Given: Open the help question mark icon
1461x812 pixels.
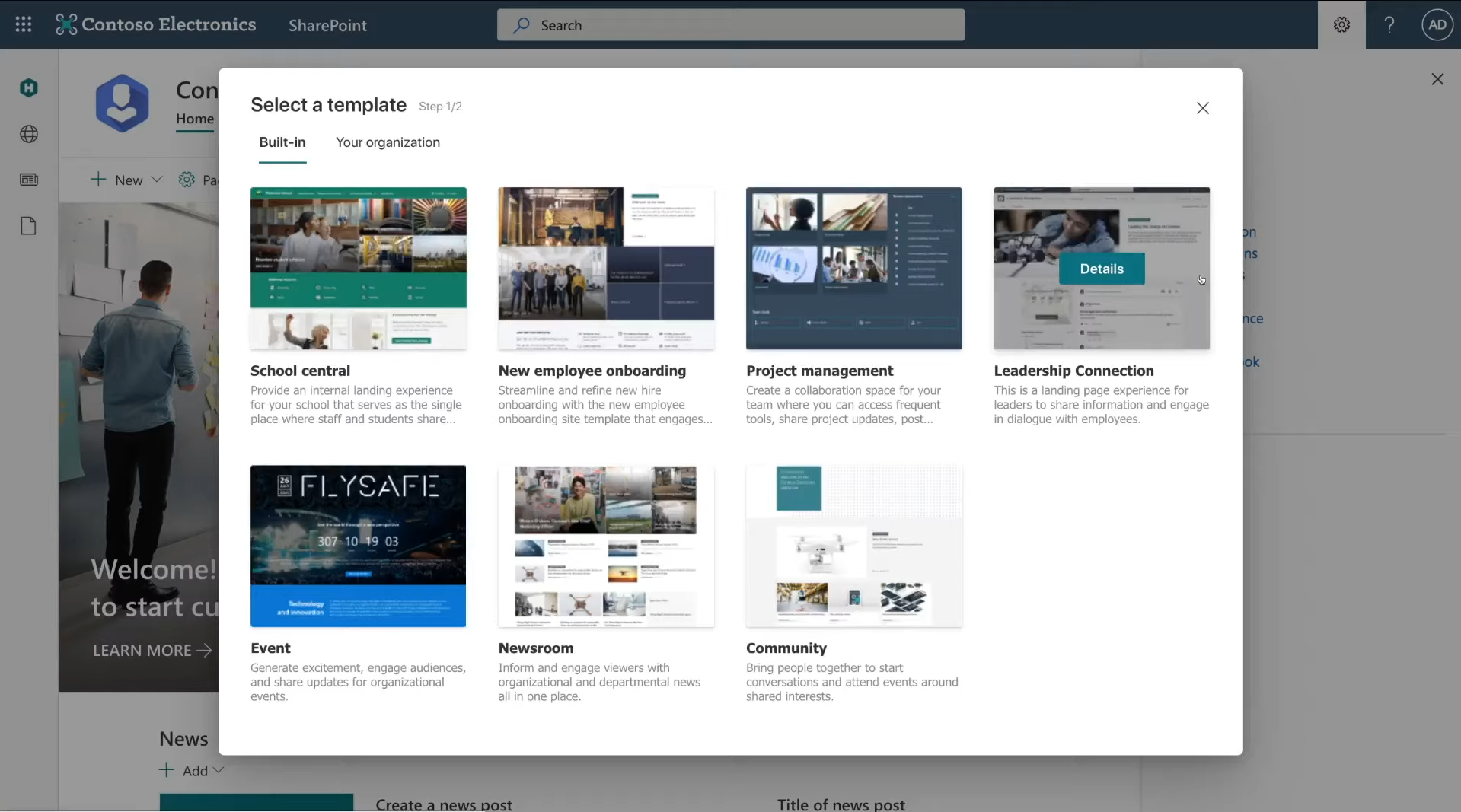Looking at the screenshot, I should [x=1389, y=24].
